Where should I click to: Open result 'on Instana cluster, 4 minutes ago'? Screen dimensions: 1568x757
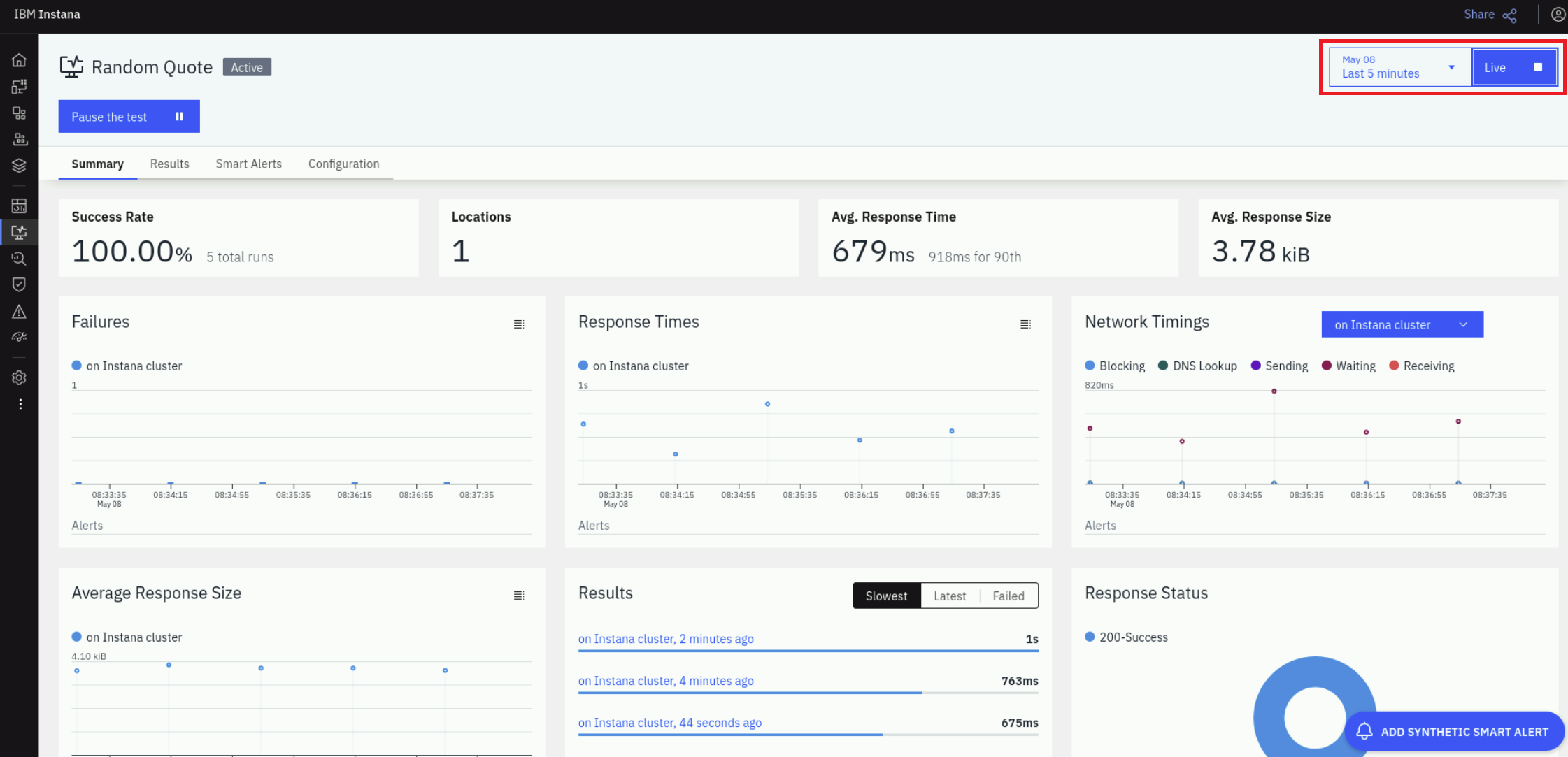tap(666, 681)
